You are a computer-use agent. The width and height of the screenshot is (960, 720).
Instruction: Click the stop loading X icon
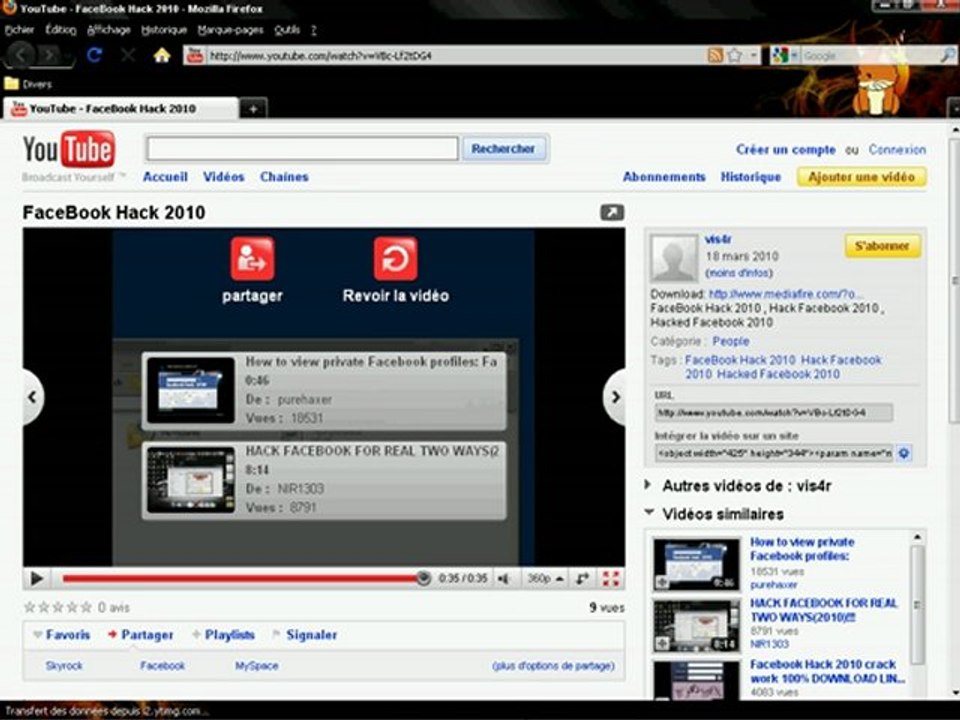(x=128, y=56)
